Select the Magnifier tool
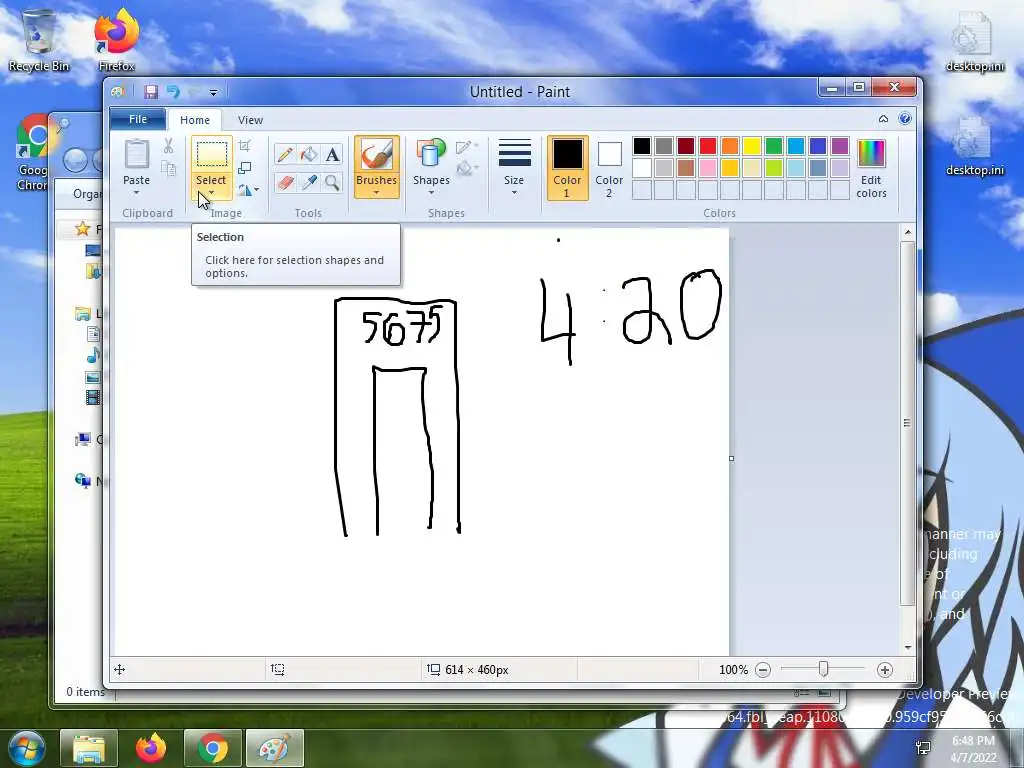 click(x=332, y=182)
